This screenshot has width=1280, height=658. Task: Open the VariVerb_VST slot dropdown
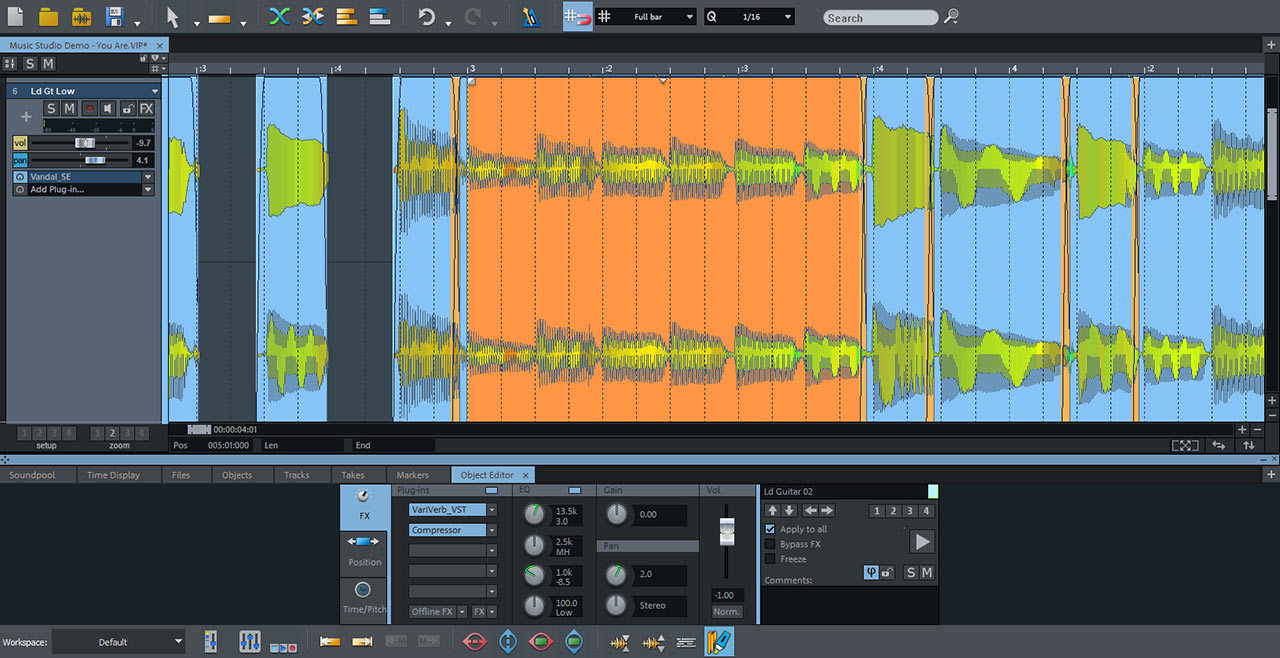[492, 510]
